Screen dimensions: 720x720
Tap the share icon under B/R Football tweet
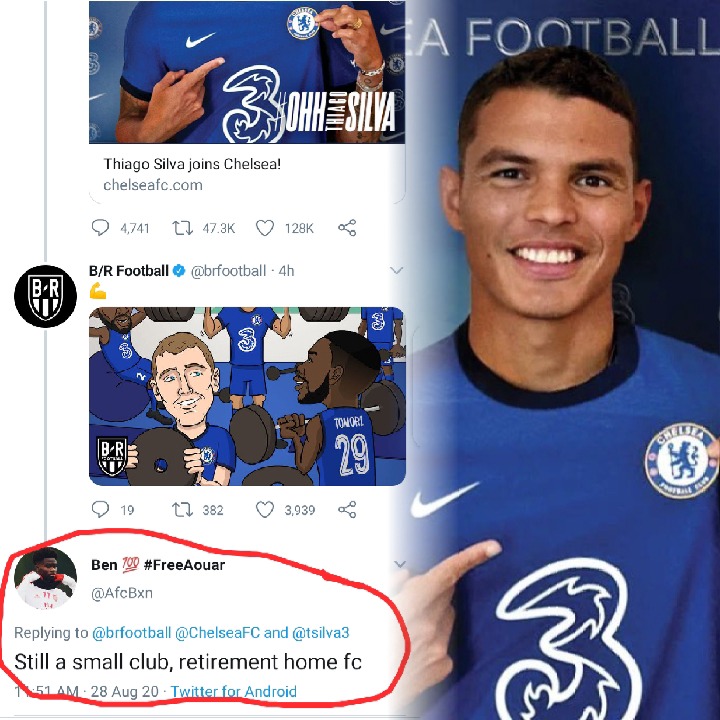click(347, 510)
